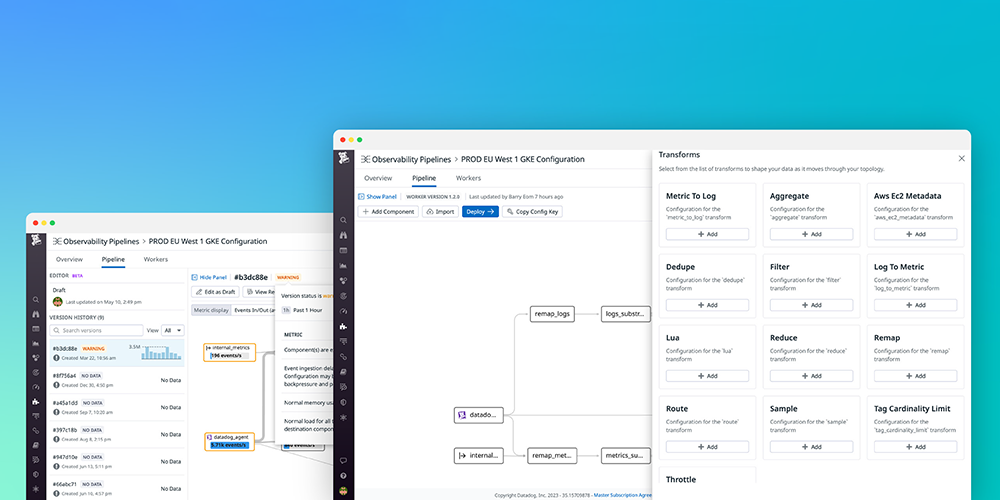
Task: Add the Lua transform
Action: (x=707, y=376)
